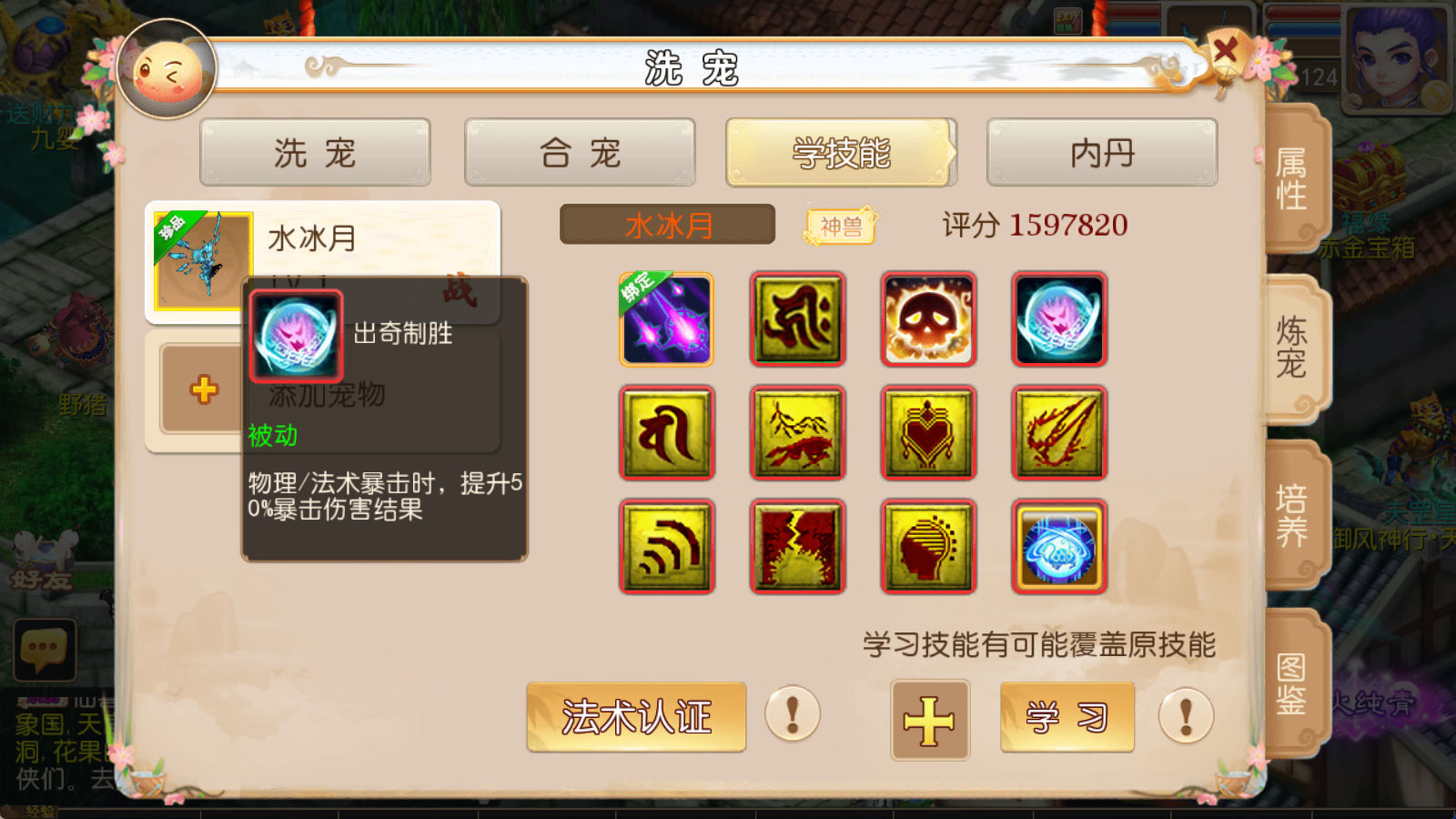Switch to the 洗宠 tab

tap(315, 153)
